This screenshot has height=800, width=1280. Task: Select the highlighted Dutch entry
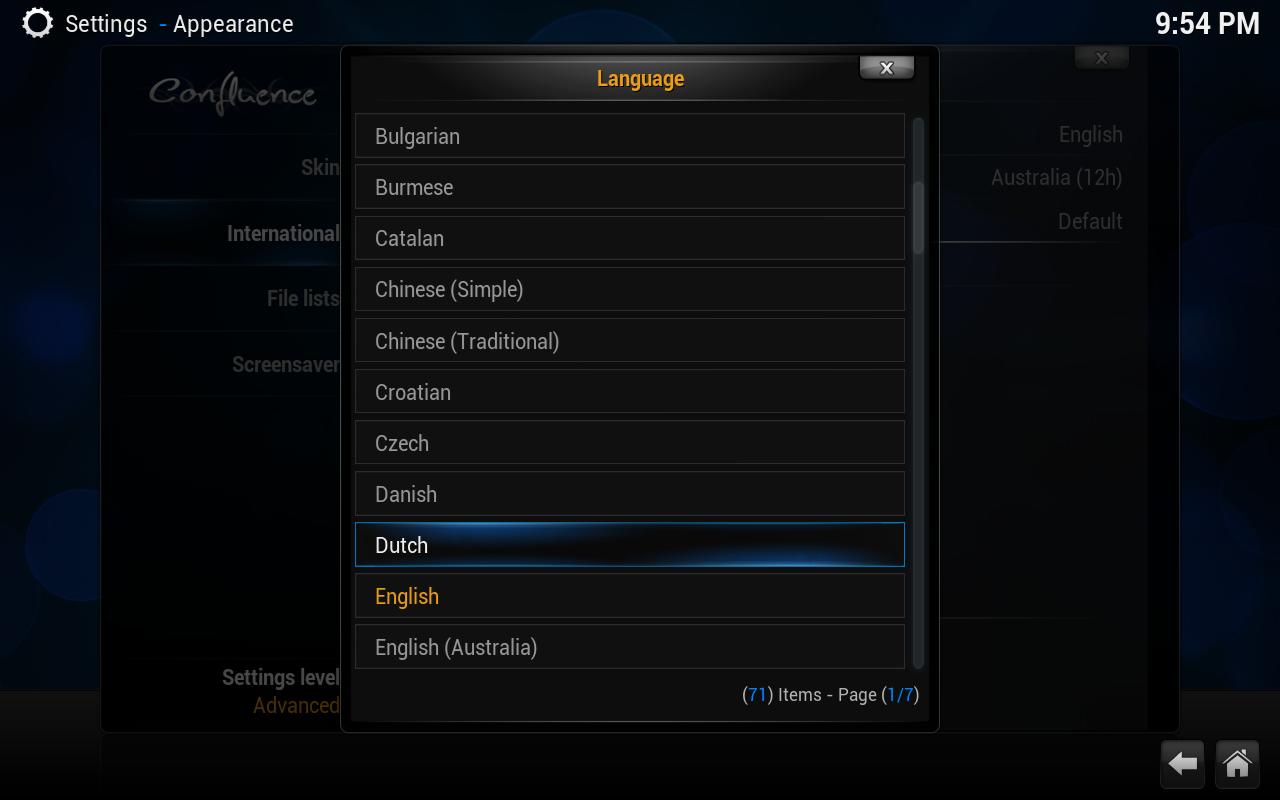[x=630, y=545]
